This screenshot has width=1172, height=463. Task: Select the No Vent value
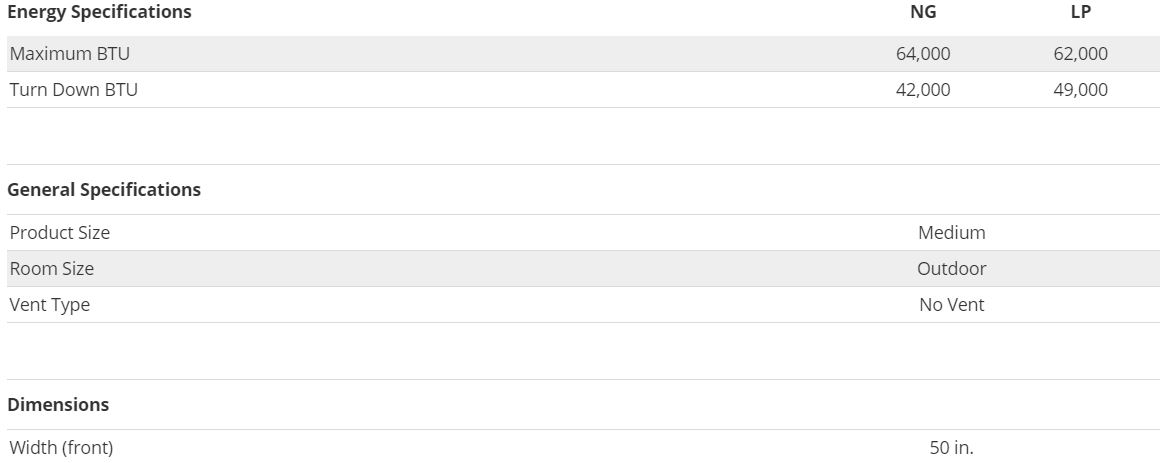pyautogui.click(x=951, y=305)
